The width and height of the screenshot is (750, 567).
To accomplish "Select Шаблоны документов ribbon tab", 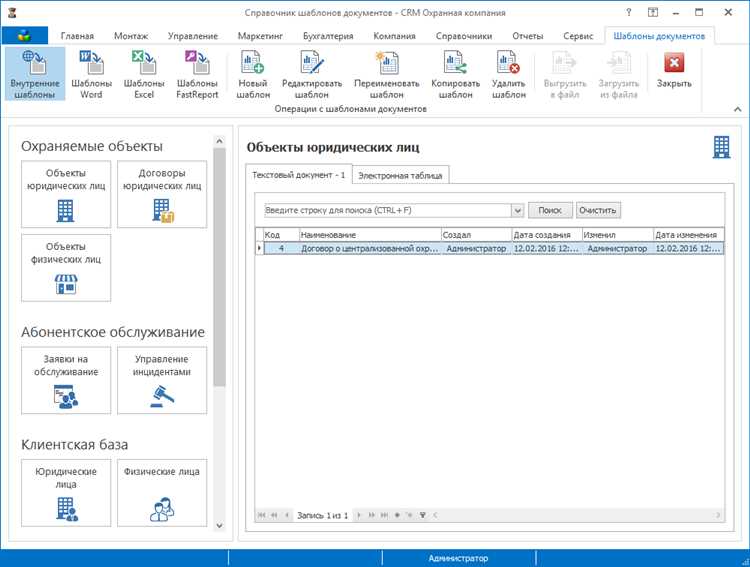I will pos(659,36).
